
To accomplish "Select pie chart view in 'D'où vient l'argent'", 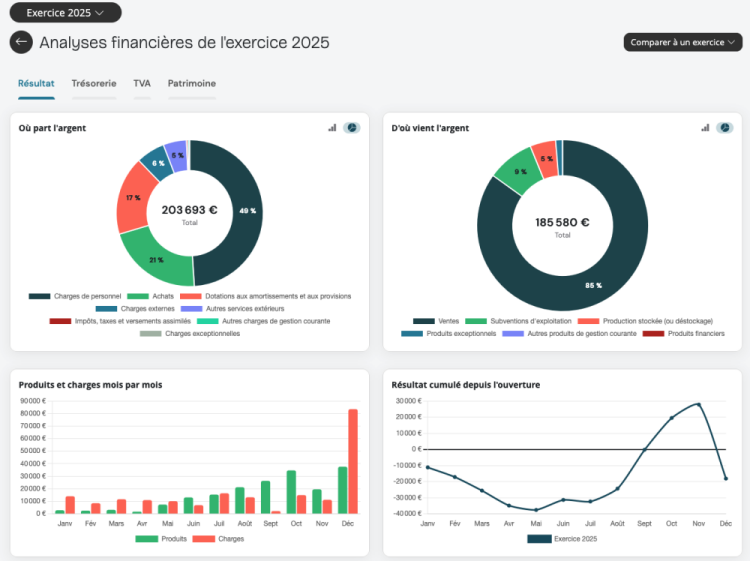I will (725, 128).
